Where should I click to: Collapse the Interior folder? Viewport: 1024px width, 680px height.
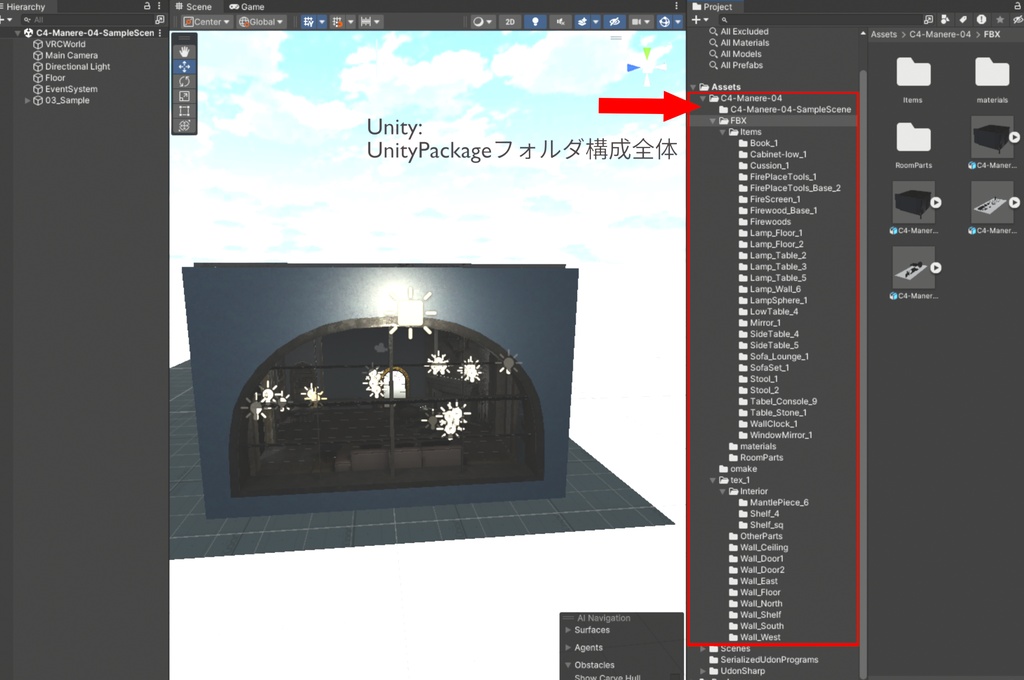click(722, 491)
